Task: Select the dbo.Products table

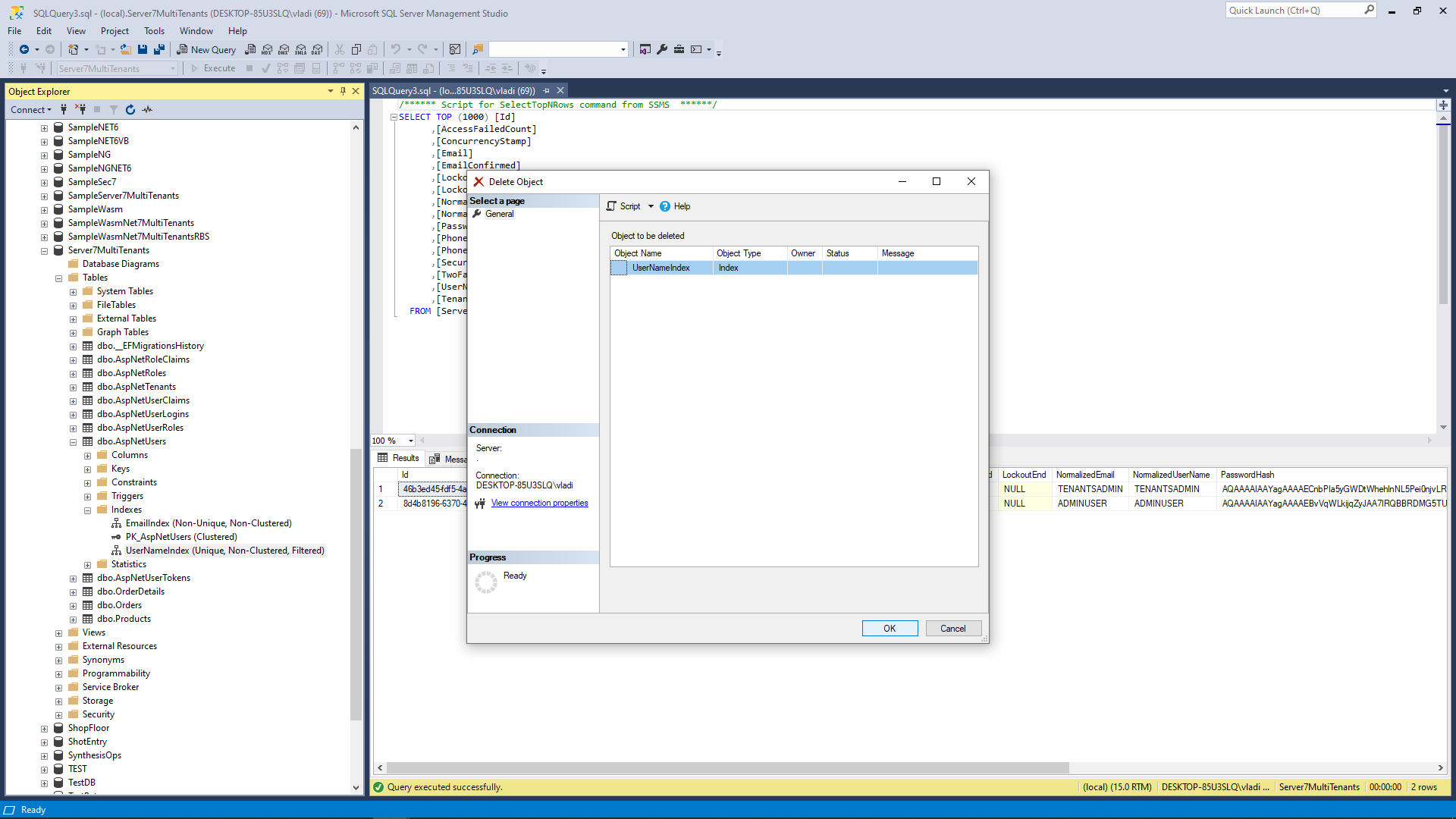Action: point(124,619)
